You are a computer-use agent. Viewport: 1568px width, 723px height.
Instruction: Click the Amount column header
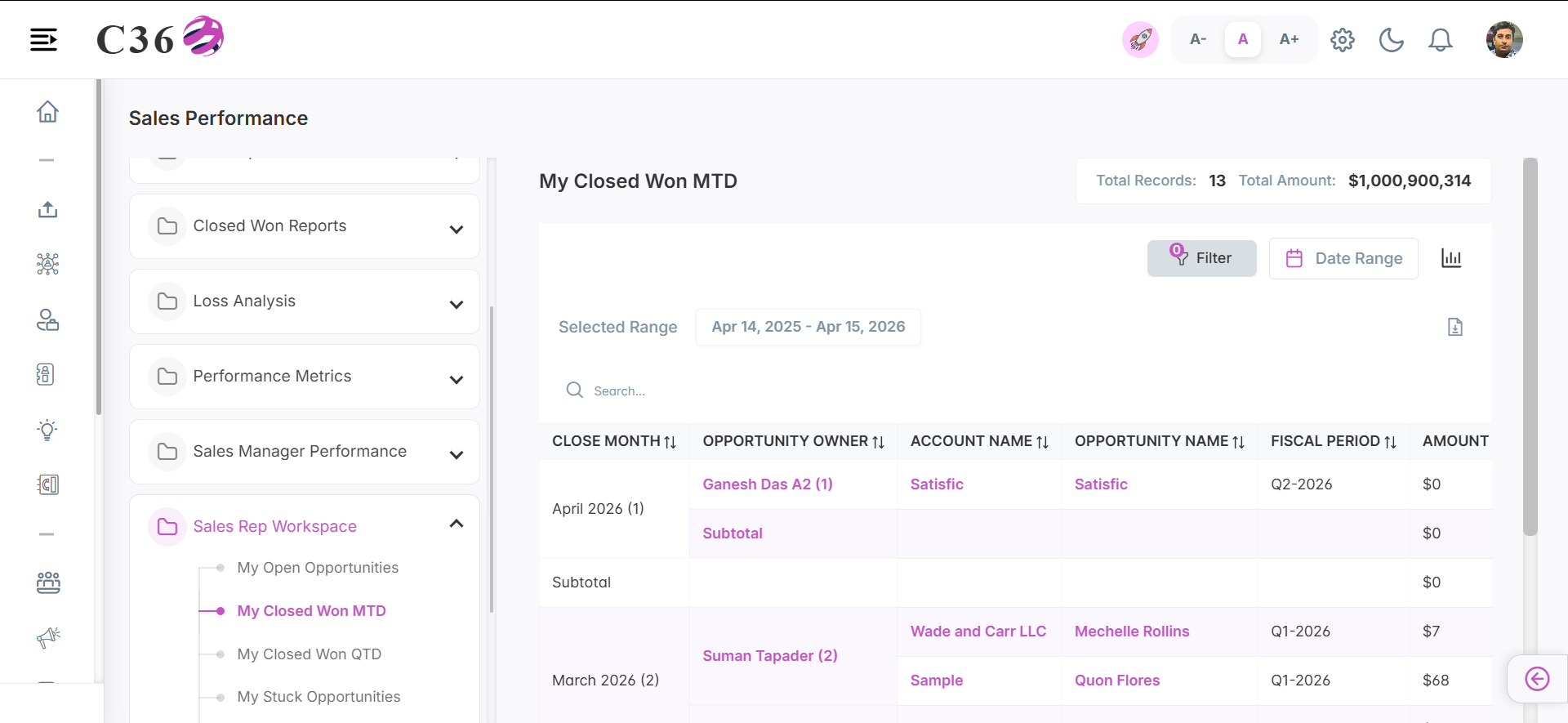point(1455,441)
